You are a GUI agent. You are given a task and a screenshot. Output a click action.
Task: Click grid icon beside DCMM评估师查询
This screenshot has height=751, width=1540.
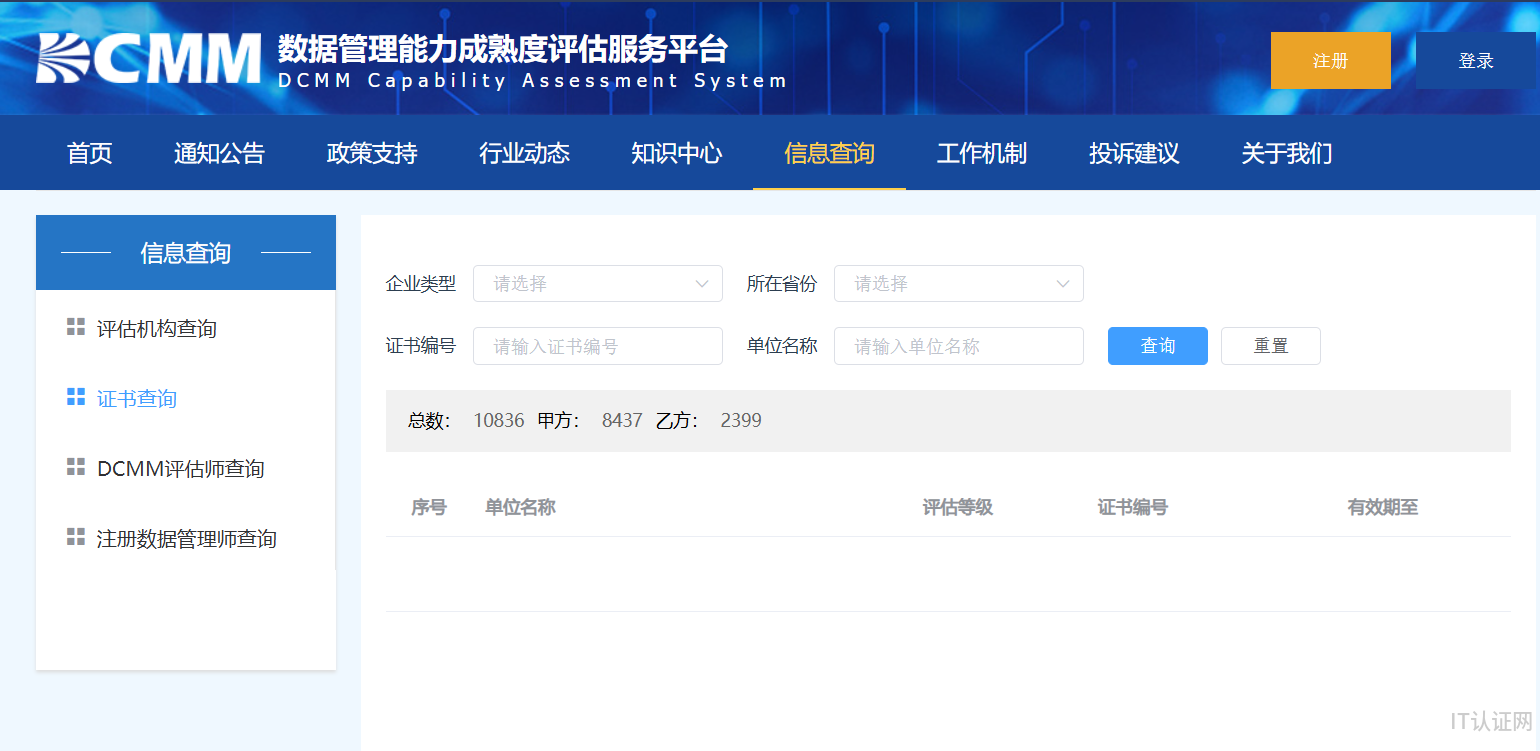76,467
